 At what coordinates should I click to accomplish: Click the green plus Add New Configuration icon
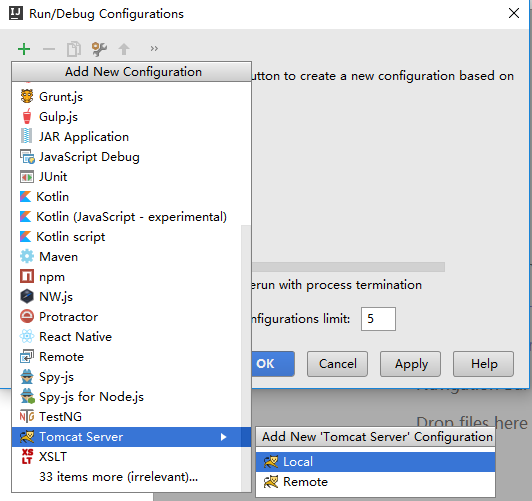[x=24, y=49]
